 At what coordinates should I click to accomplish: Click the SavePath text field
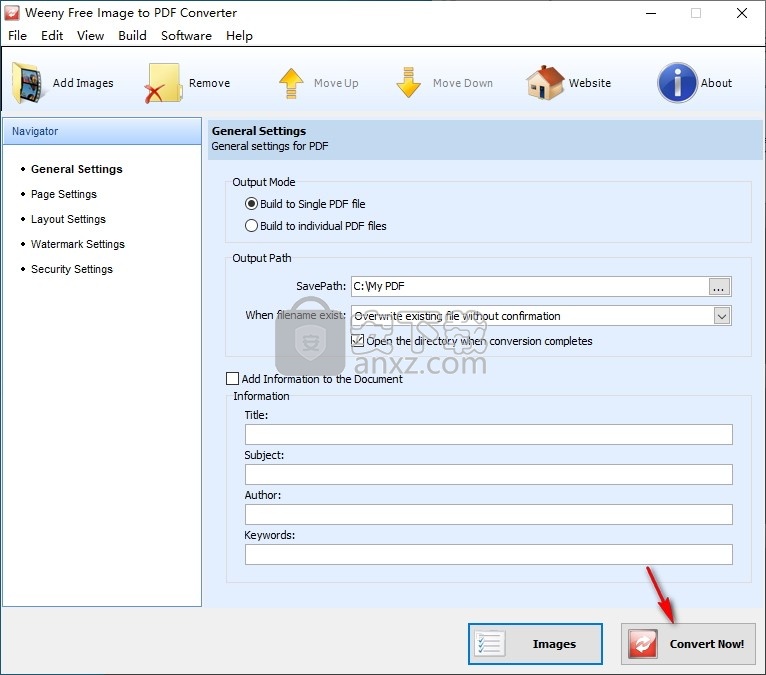(x=530, y=287)
